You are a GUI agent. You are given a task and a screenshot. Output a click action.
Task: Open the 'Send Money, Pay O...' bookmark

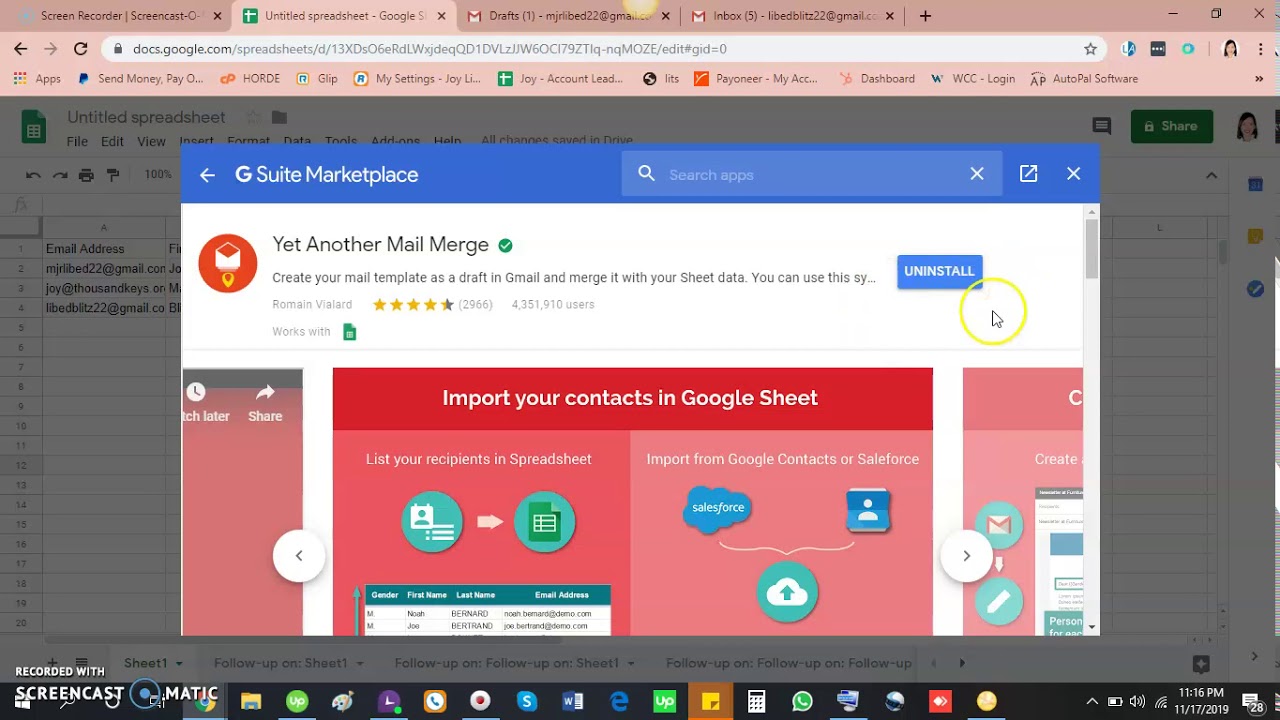(x=140, y=79)
